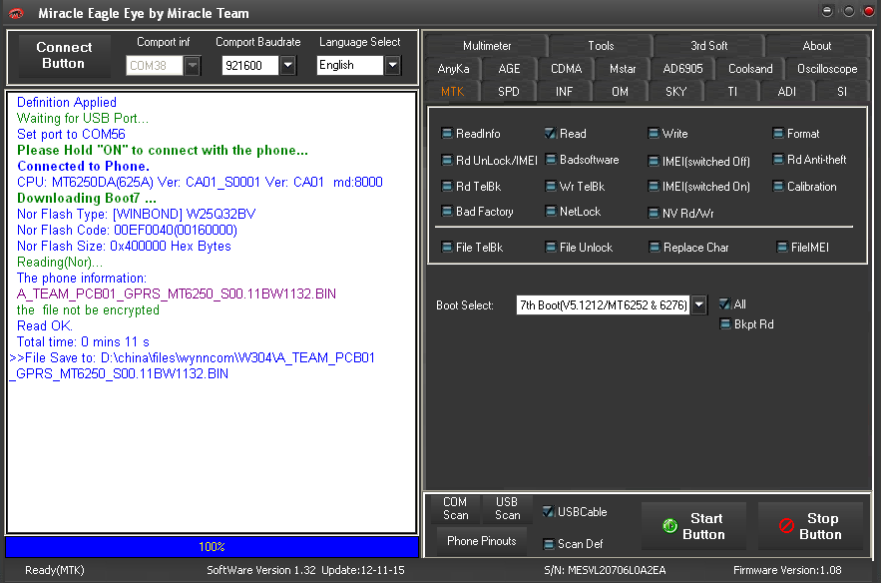Enable the Scan Def checkbox

pyautogui.click(x=549, y=544)
